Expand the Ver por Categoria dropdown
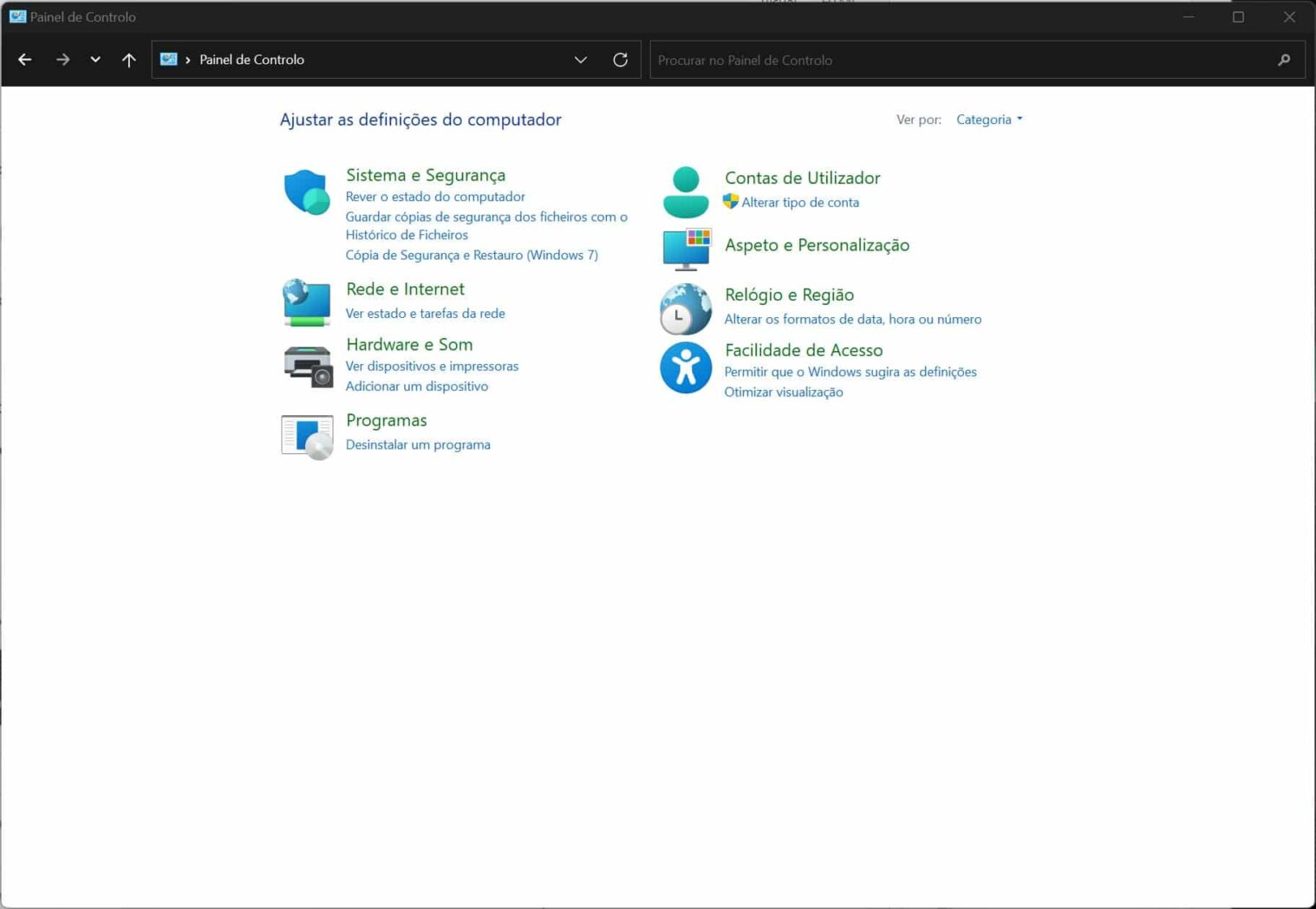 tap(989, 120)
